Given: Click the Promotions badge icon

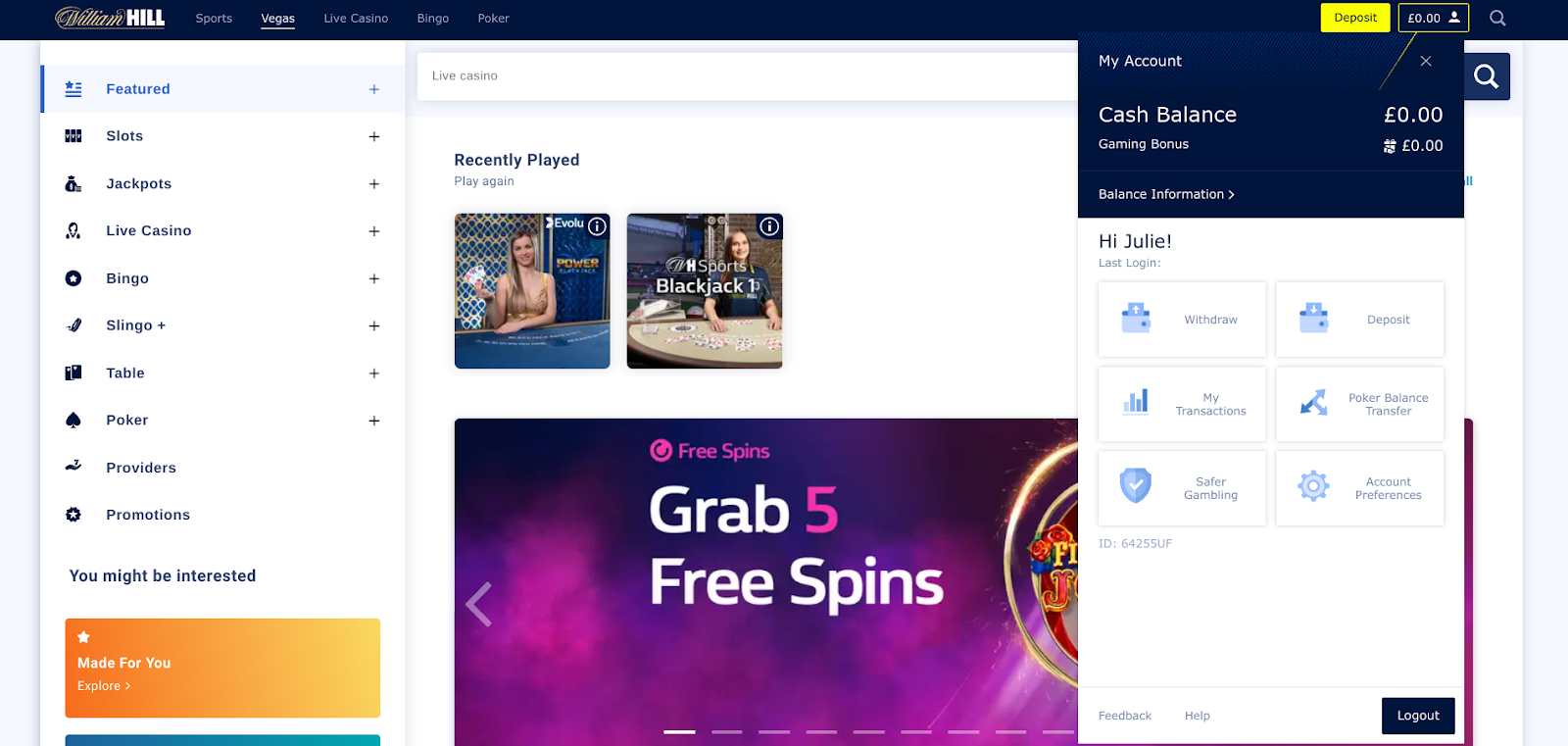Looking at the screenshot, I should pos(73,515).
